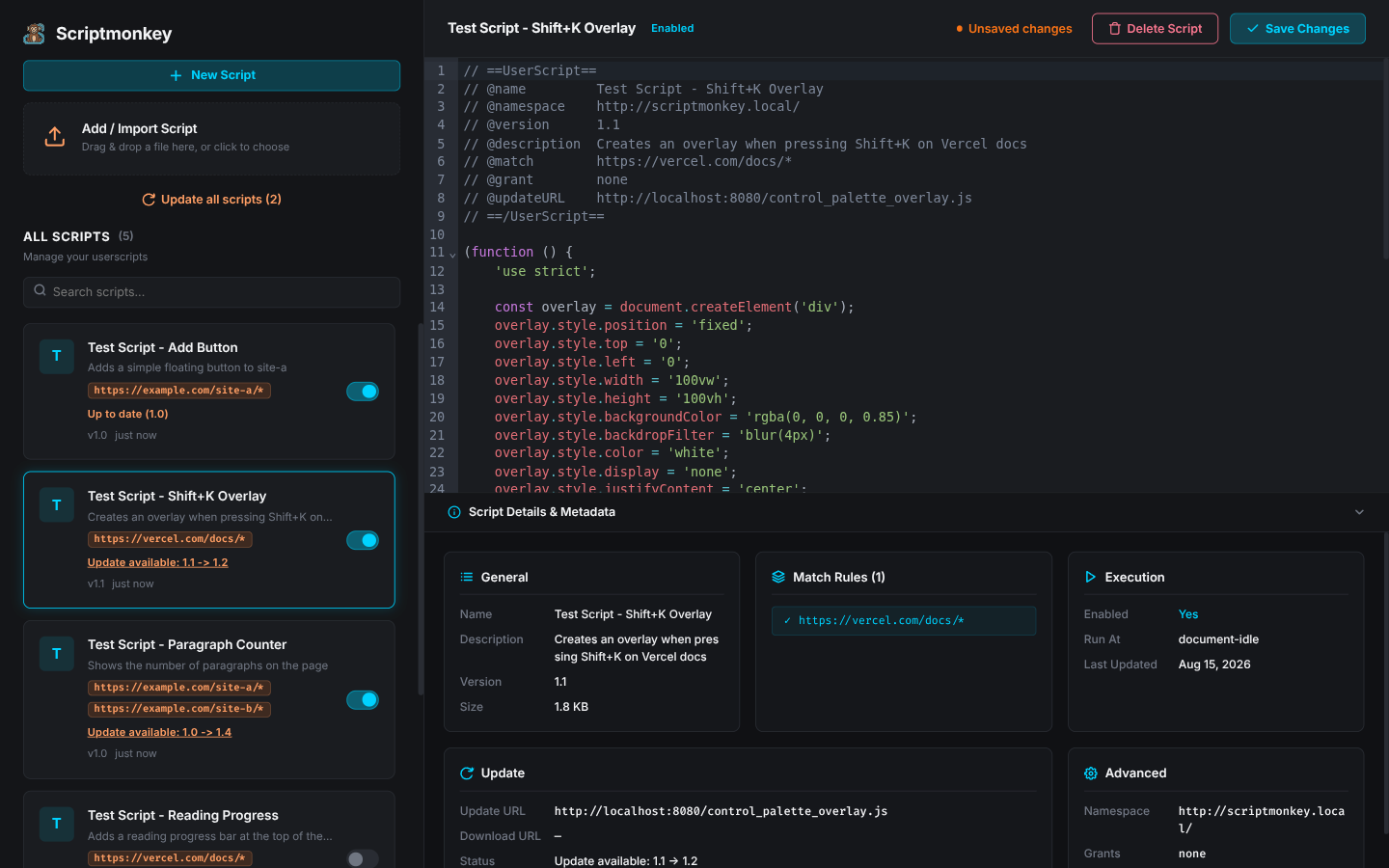Click the search magnifier icon in scripts search

coord(40,290)
